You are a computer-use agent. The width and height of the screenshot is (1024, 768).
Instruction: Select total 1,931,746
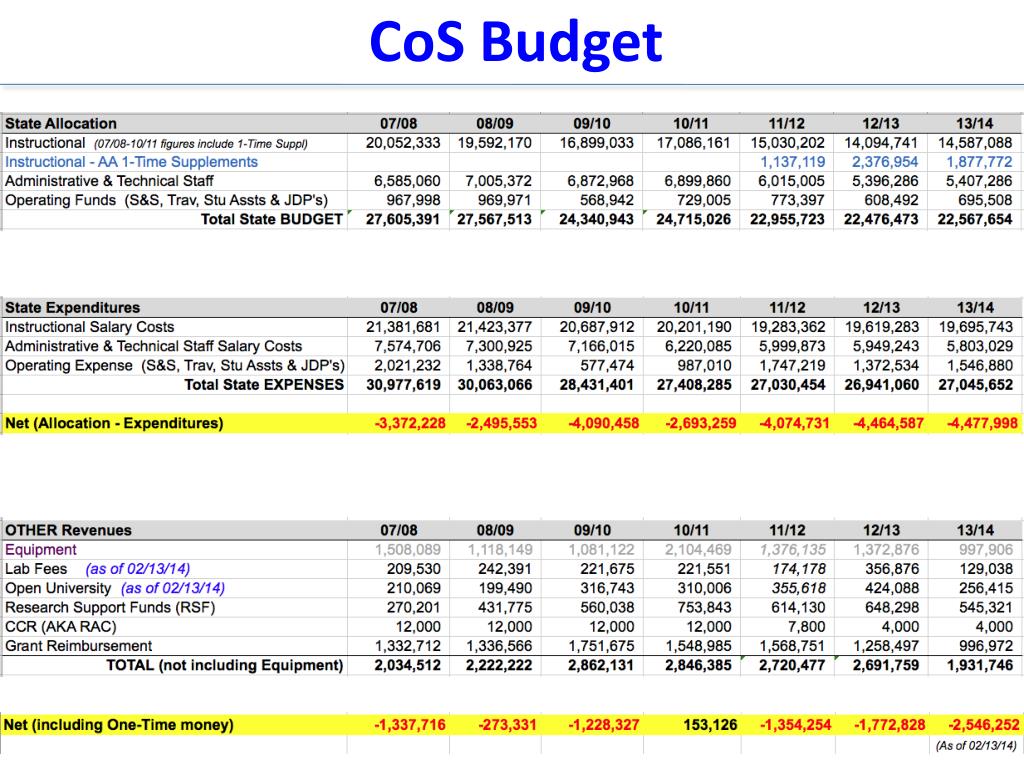click(979, 665)
